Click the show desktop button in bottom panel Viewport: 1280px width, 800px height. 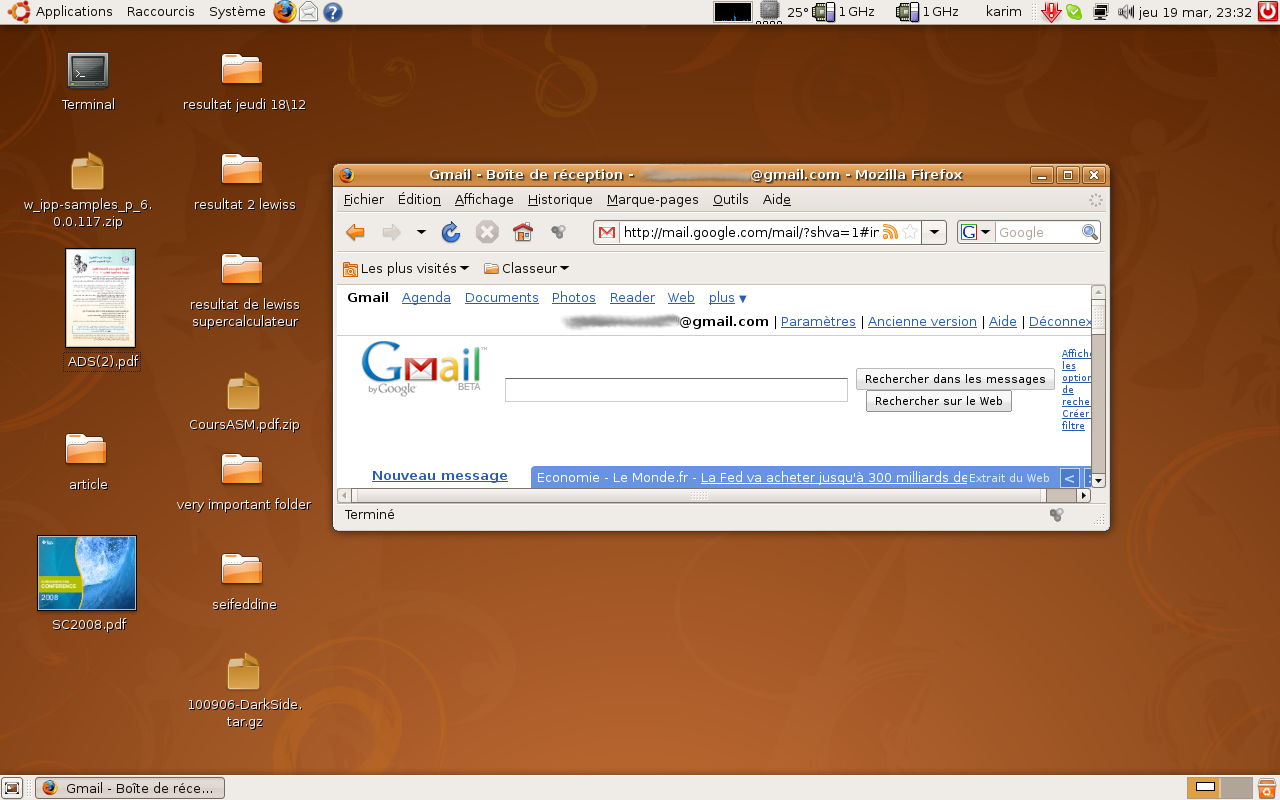(12, 788)
